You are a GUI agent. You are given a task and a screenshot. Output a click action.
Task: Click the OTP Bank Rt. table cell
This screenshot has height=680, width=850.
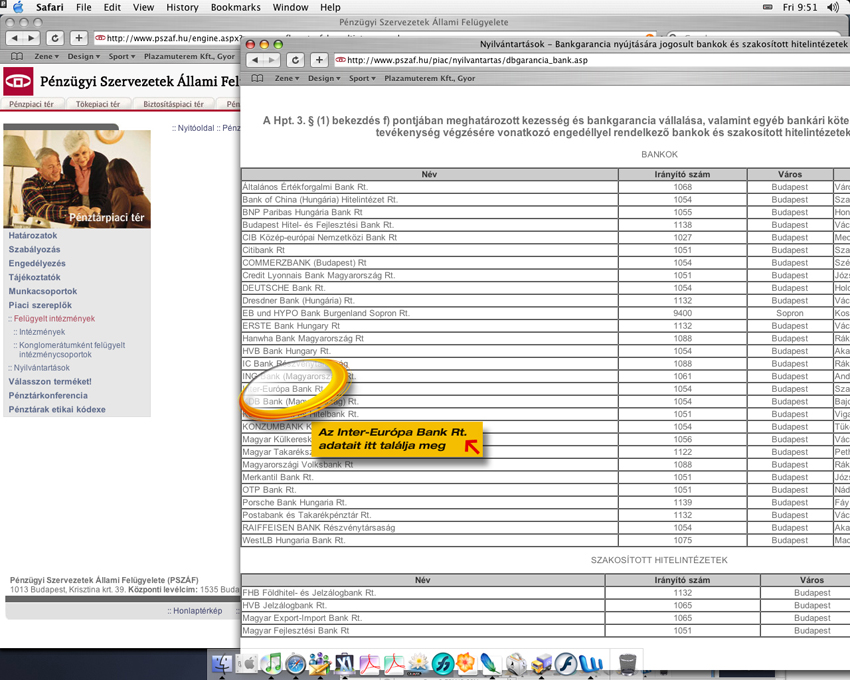(429, 490)
